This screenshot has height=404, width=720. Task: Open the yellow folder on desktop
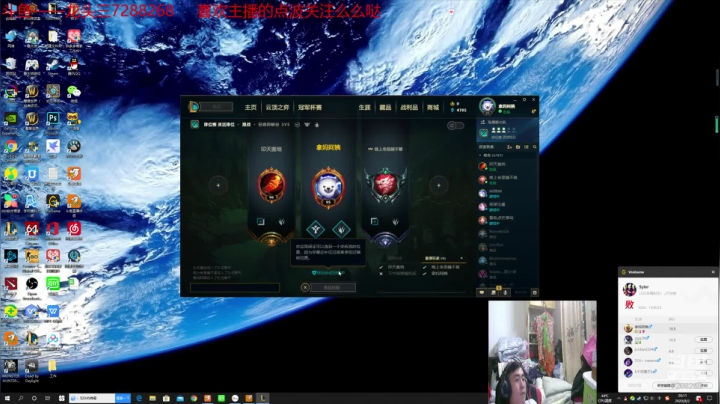click(x=53, y=368)
